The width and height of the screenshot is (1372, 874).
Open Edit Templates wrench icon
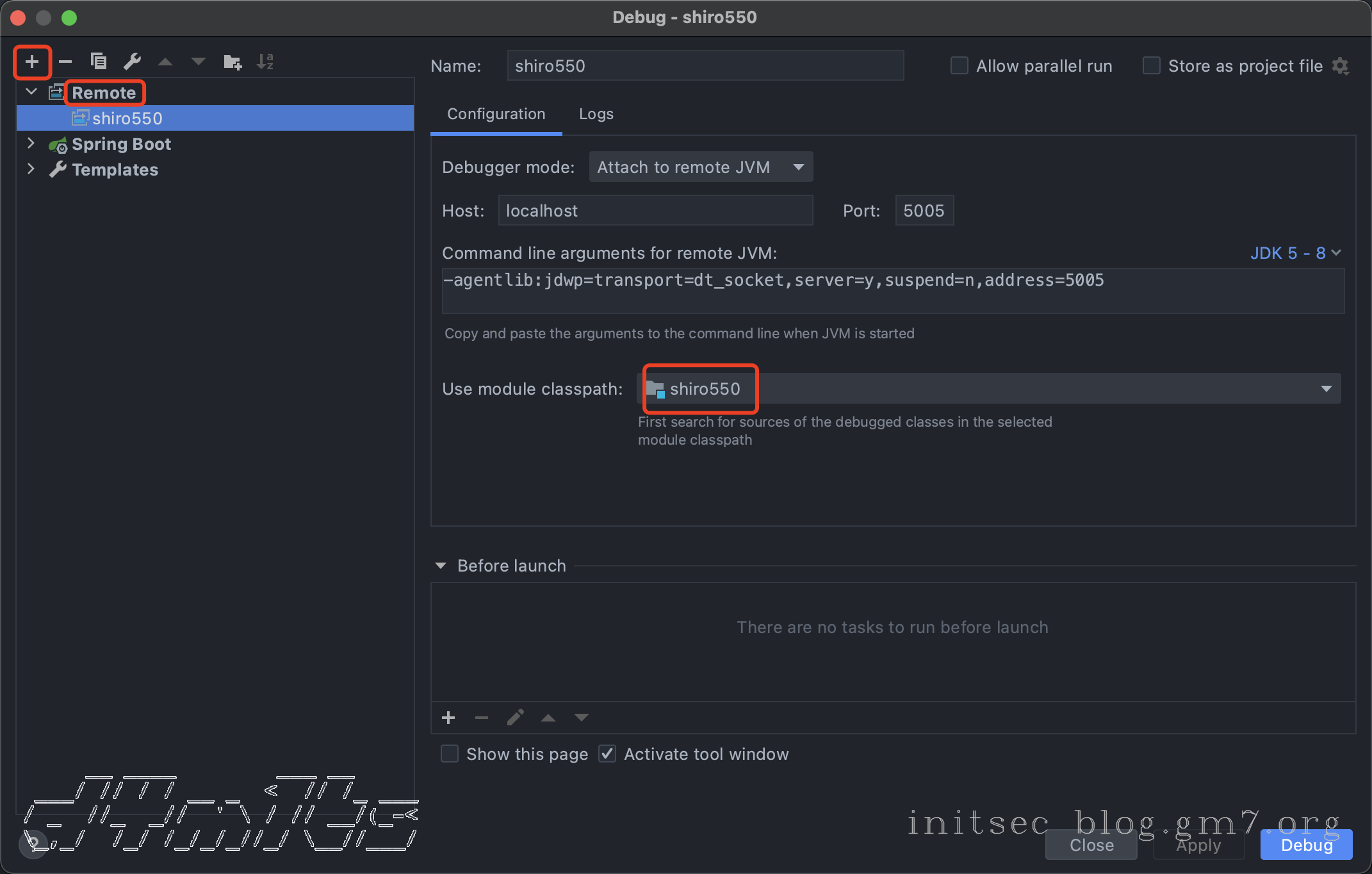tap(132, 62)
